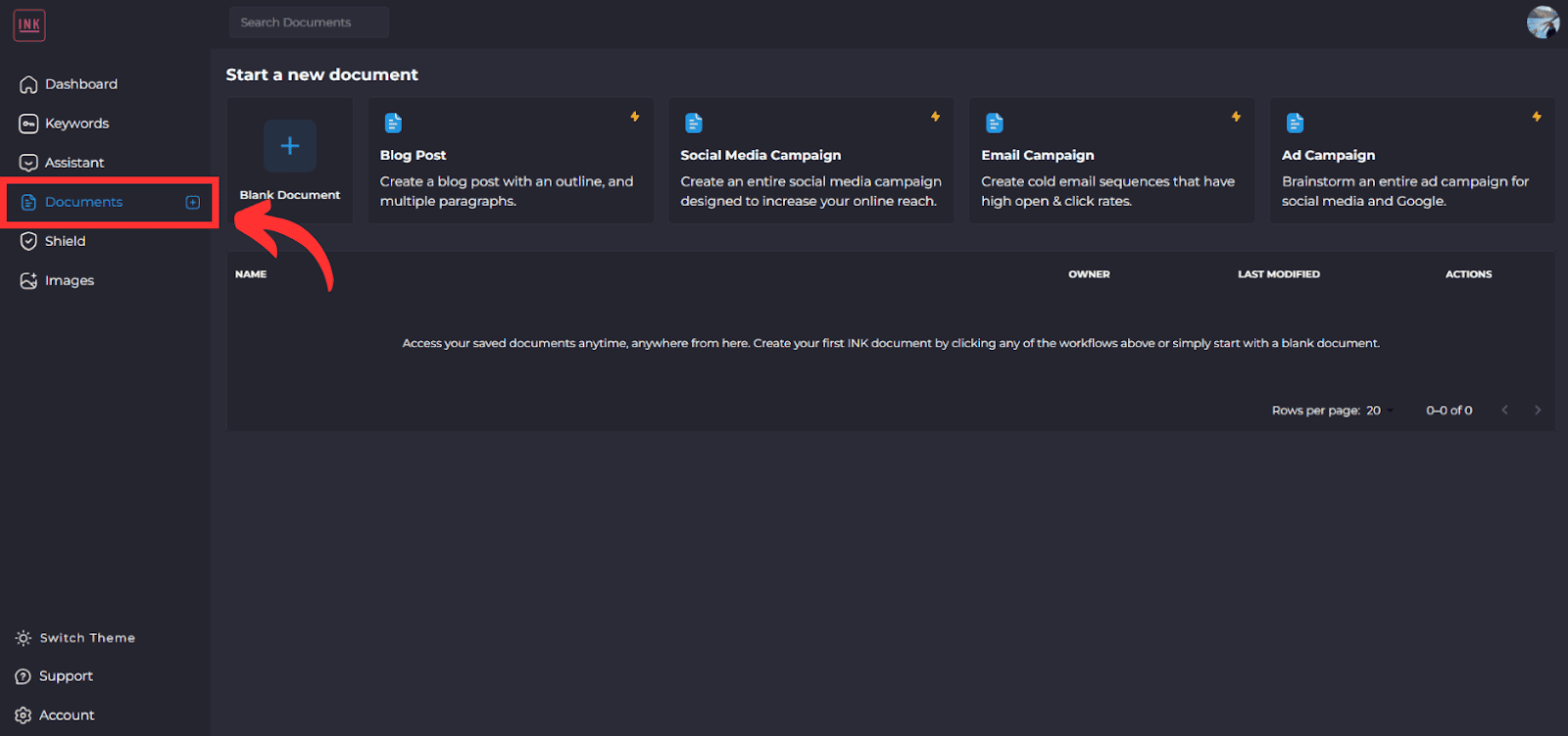Click the Documents page icon in sidebar
Image resolution: width=1568 pixels, height=736 pixels.
[x=28, y=202]
